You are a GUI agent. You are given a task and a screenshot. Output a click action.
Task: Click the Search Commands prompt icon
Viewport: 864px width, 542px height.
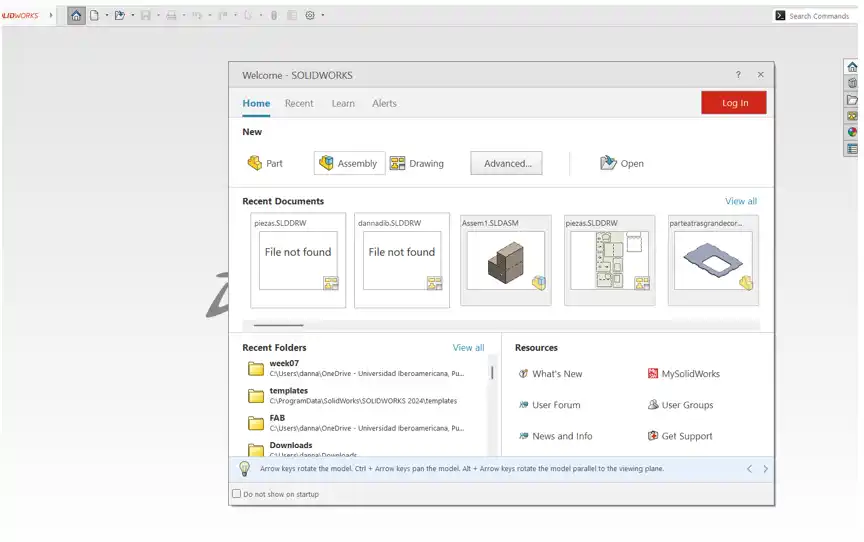pyautogui.click(x=780, y=15)
